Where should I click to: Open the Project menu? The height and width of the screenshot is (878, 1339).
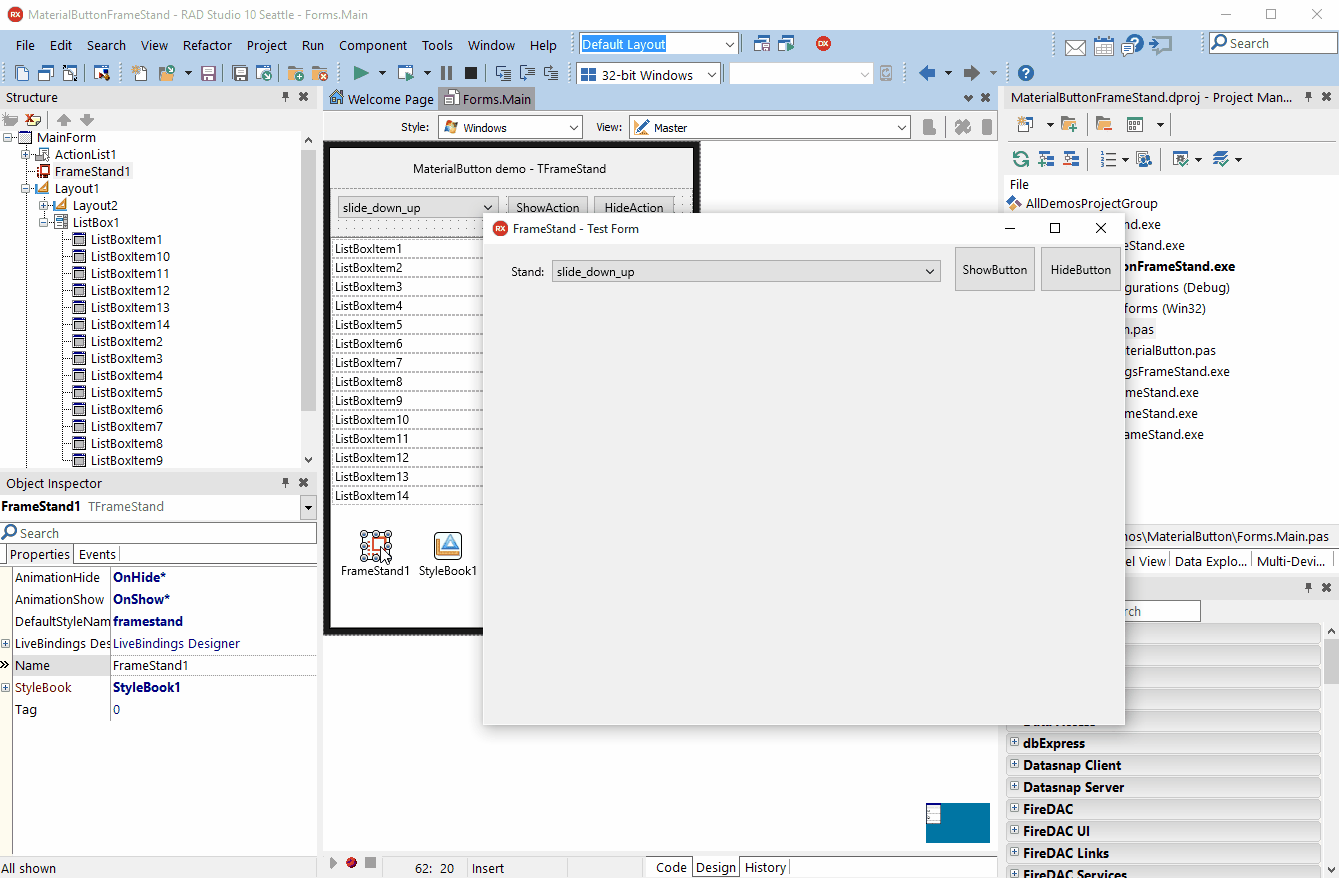point(267,45)
